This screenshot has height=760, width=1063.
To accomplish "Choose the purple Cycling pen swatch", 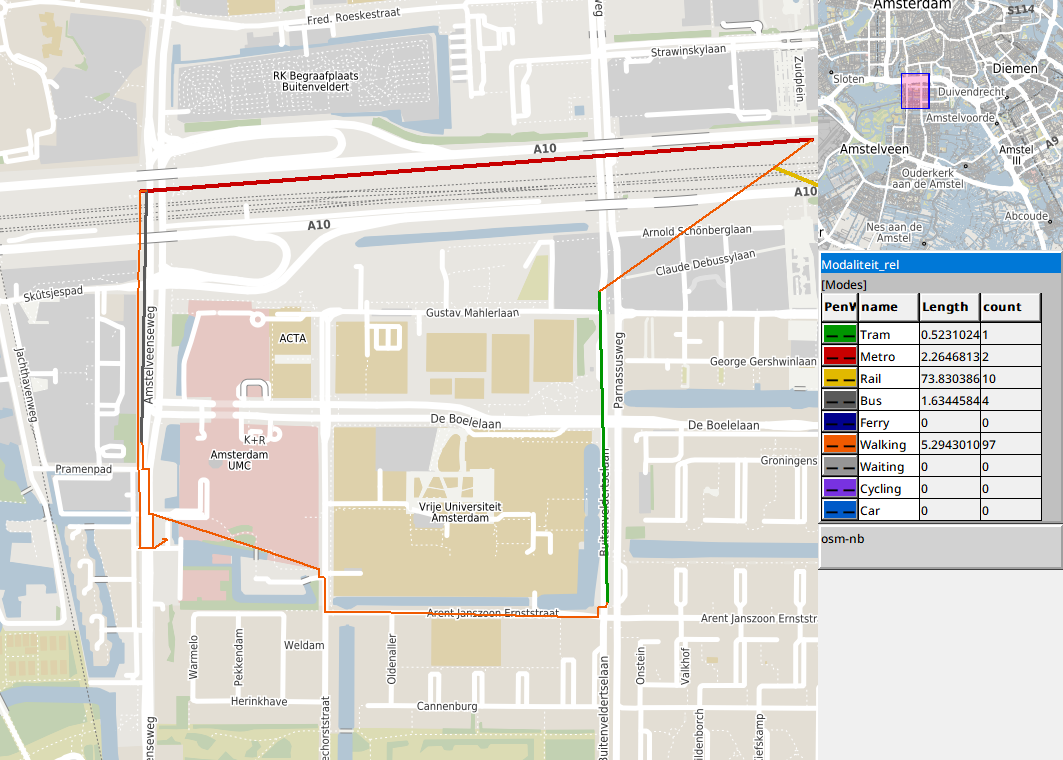I will tap(839, 489).
